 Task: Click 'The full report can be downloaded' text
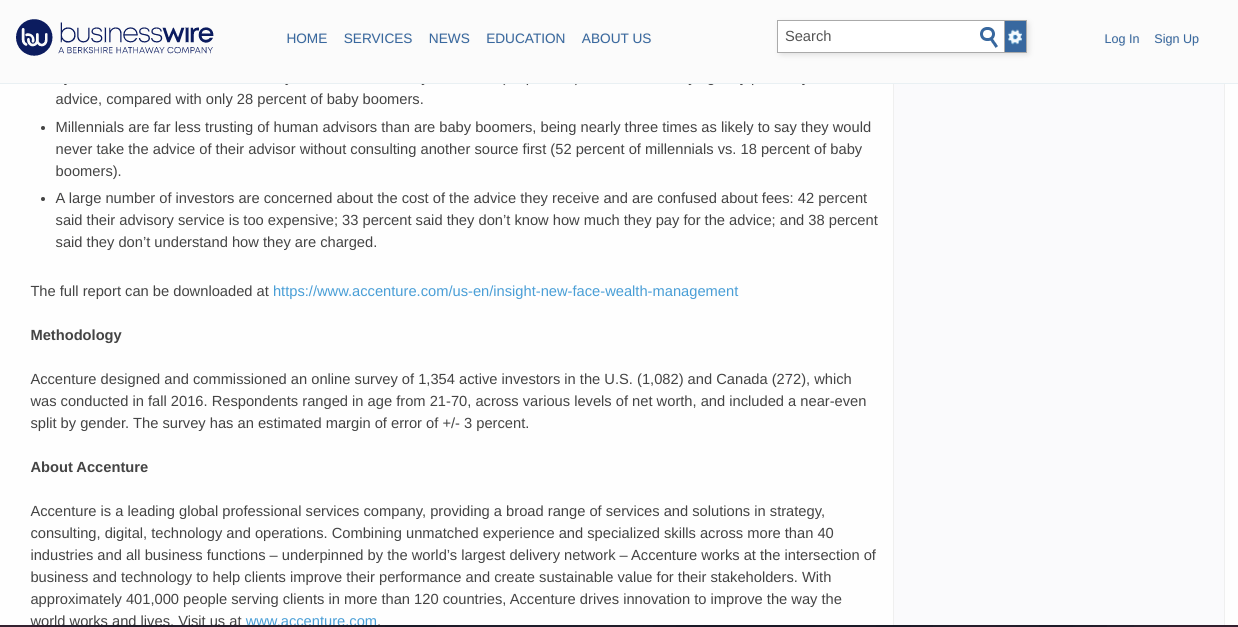[x=150, y=291]
